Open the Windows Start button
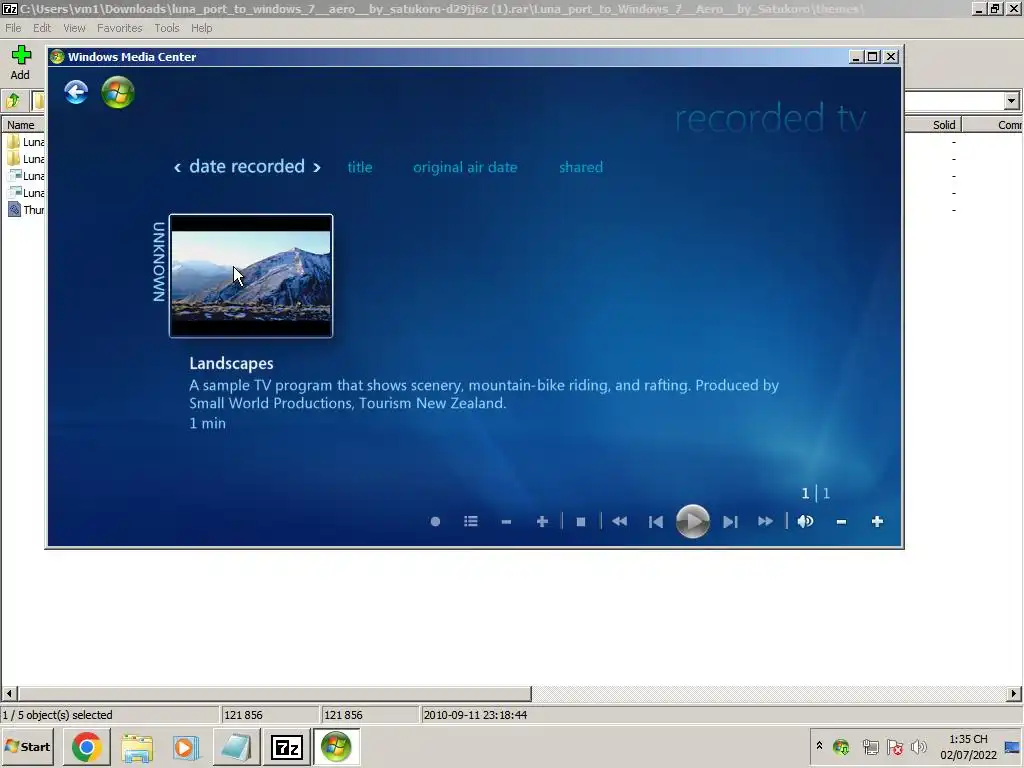 [x=28, y=746]
